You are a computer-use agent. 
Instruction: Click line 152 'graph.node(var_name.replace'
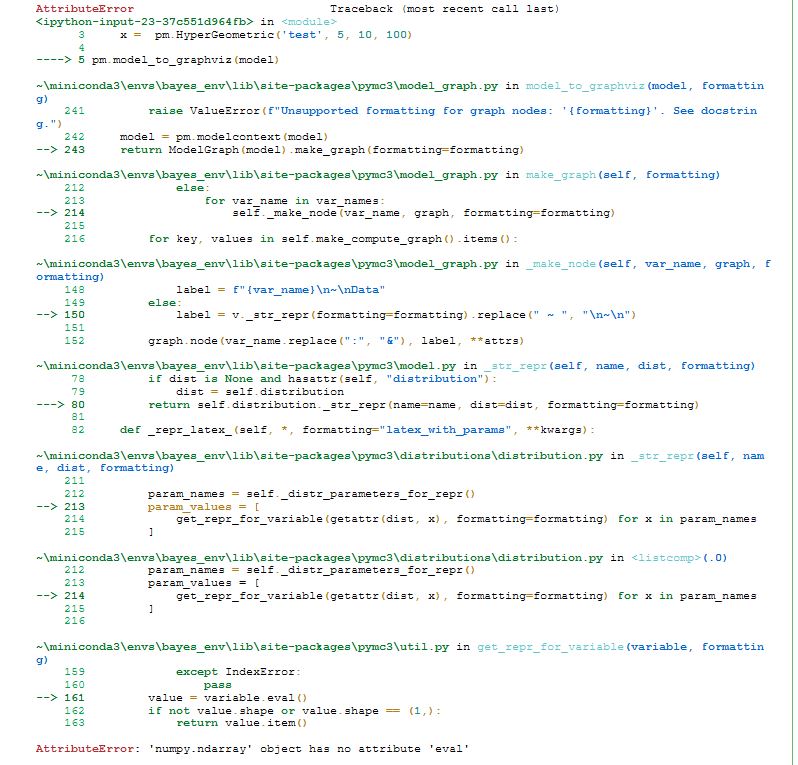[x=336, y=341]
